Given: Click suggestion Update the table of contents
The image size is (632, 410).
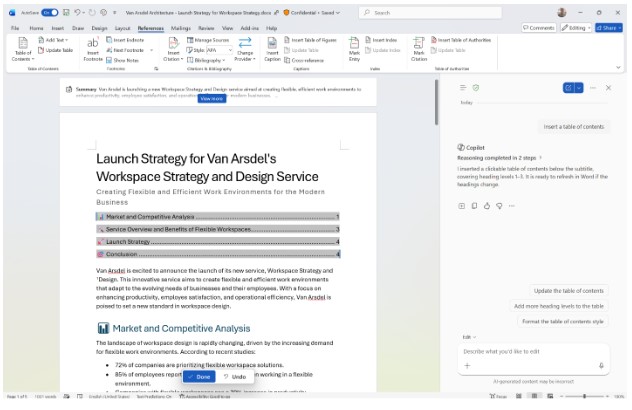Looking at the screenshot, I should 569,291.
